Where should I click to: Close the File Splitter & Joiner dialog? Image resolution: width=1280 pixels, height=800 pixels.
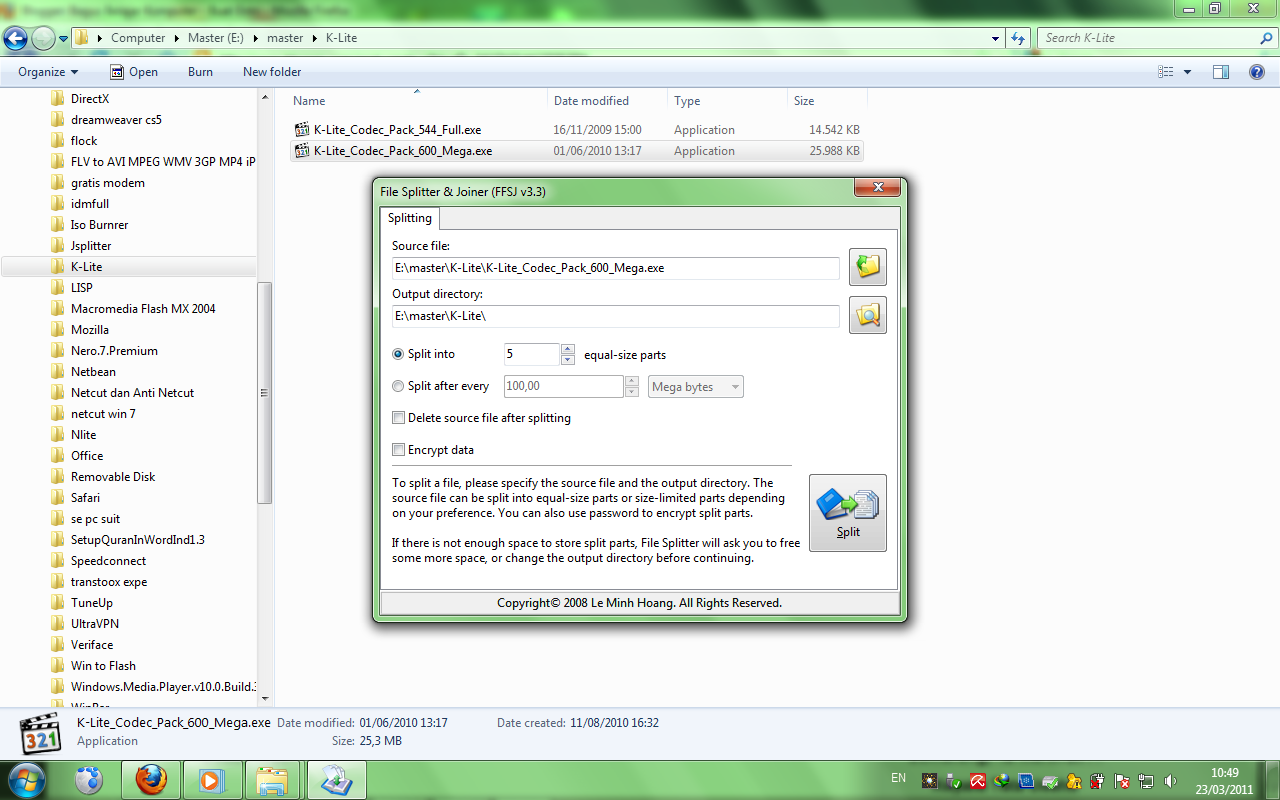point(877,187)
